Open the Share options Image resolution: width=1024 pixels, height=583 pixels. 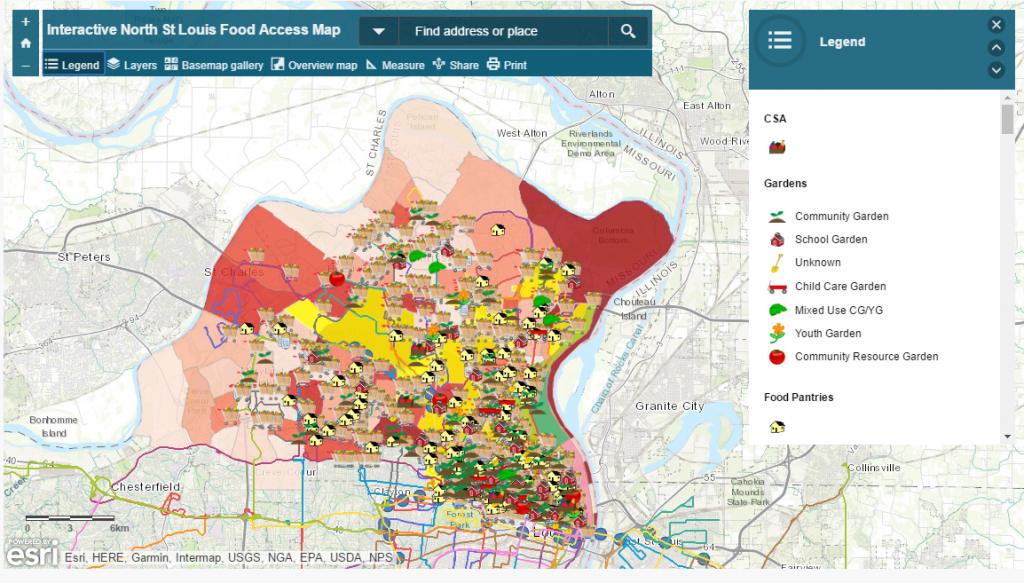455,64
